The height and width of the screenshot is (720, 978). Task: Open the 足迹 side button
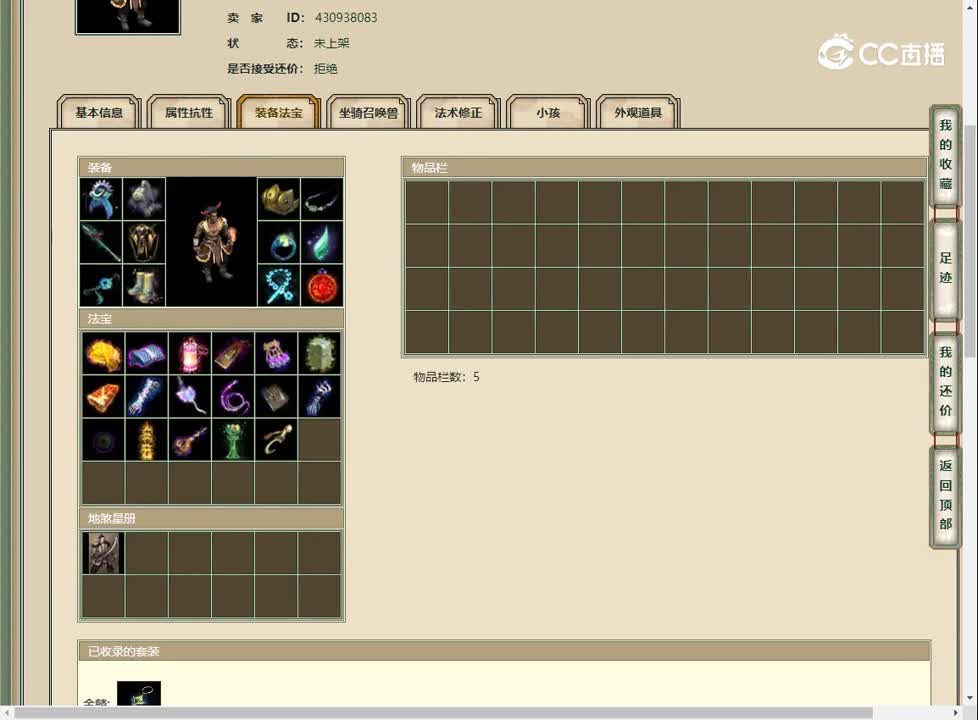pos(946,268)
